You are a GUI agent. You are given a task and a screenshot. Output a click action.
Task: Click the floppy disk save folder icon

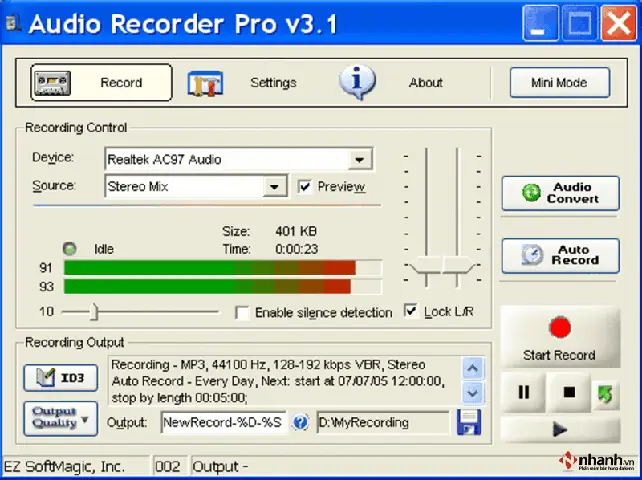[x=469, y=422]
